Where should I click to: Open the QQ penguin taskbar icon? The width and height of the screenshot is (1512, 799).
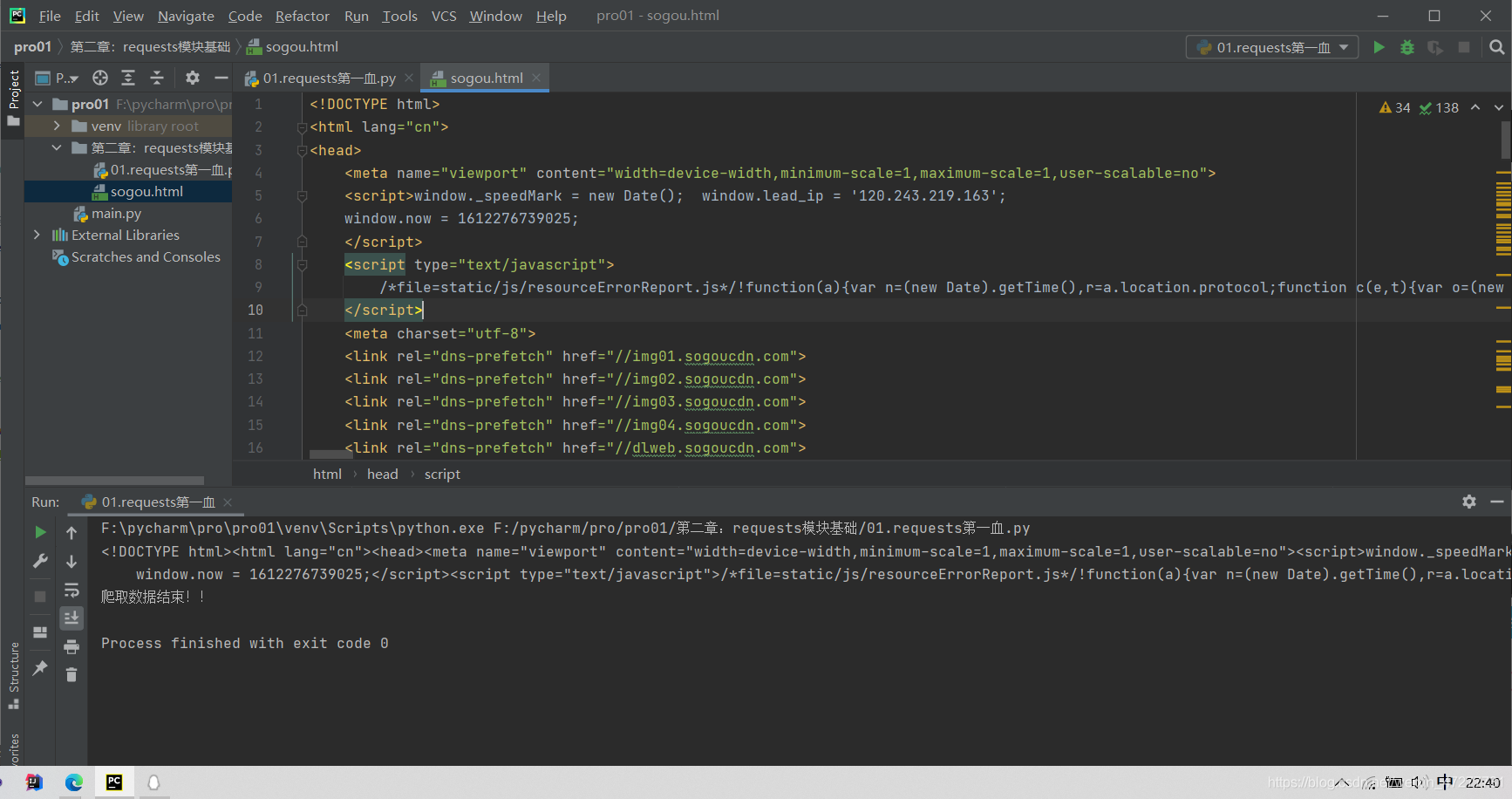pyautogui.click(x=153, y=782)
